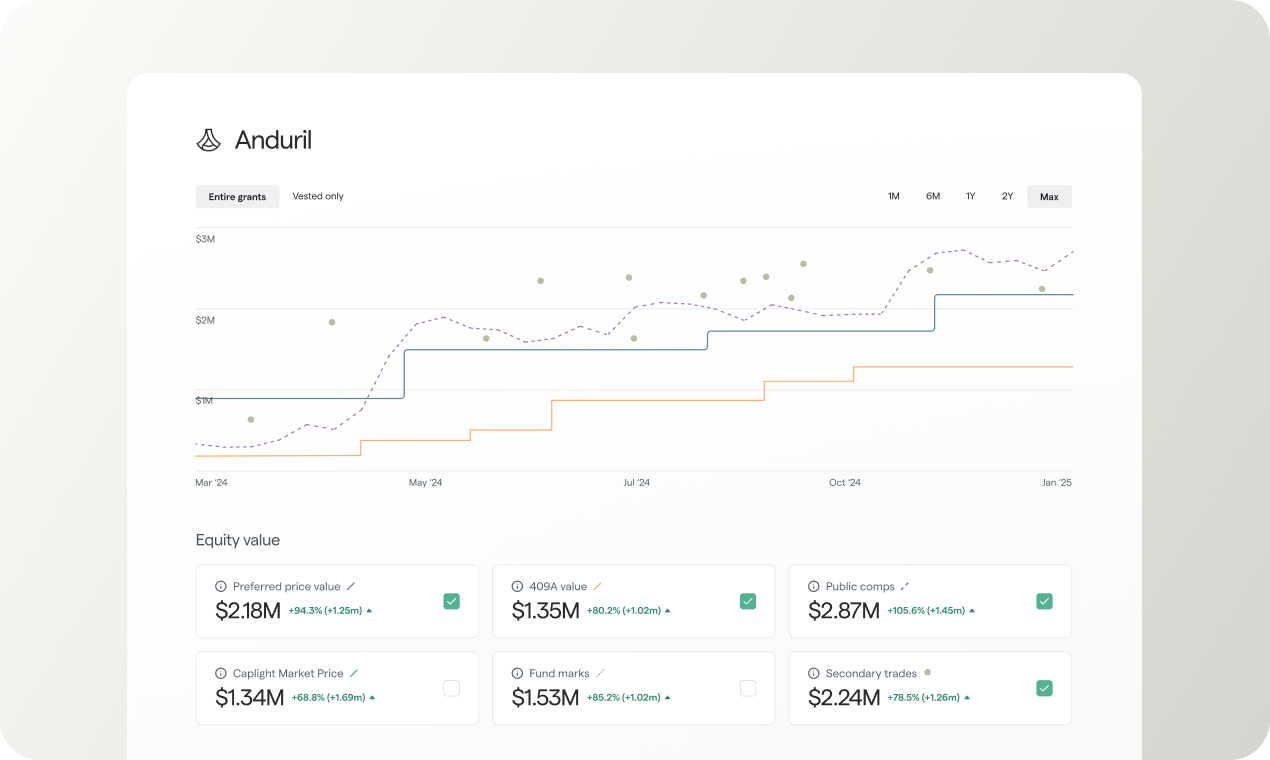This screenshot has width=1270, height=760.
Task: Click dotted line legend icon beside Fund marks
Action: pos(600,674)
